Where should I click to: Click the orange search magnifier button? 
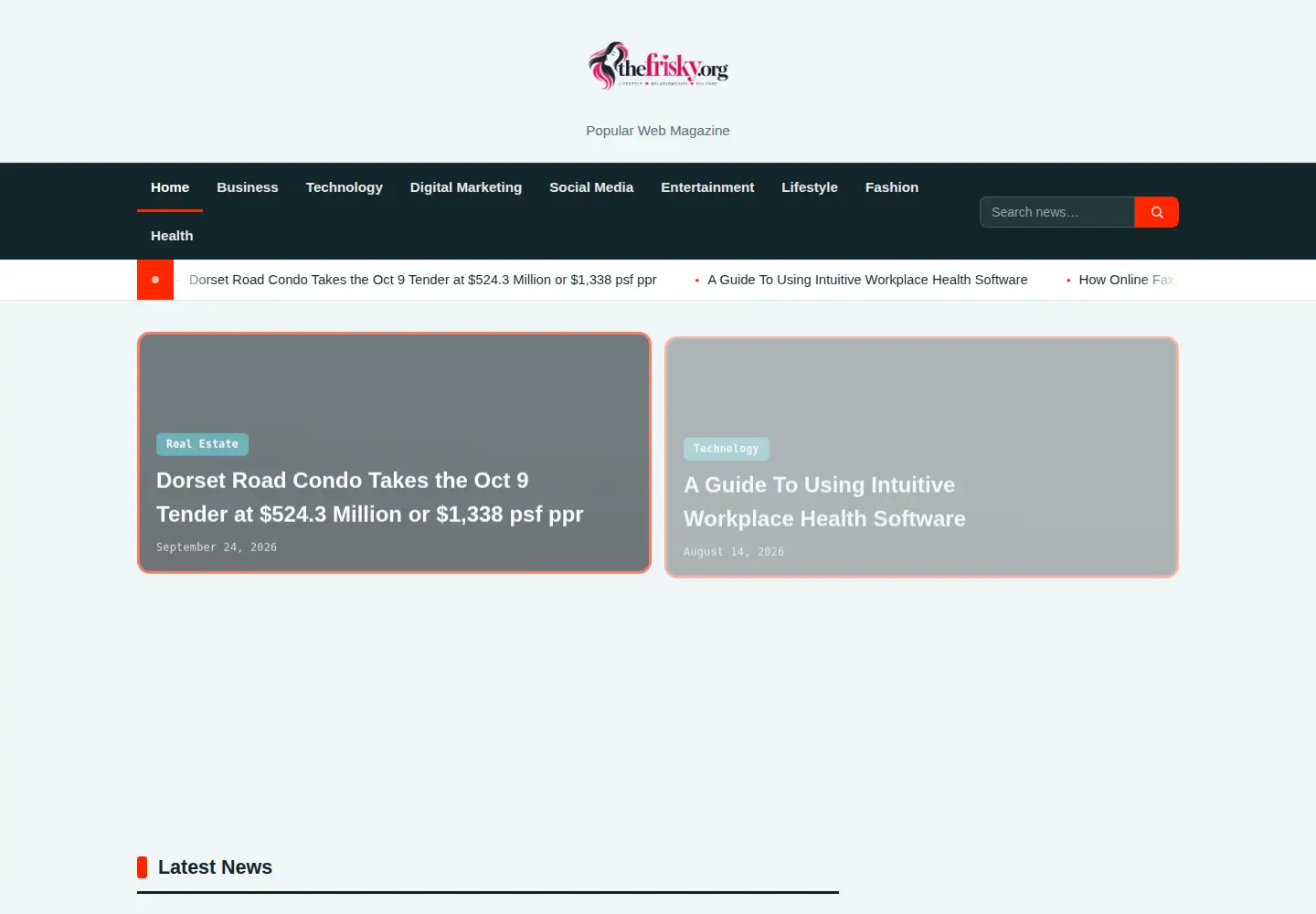(1156, 212)
